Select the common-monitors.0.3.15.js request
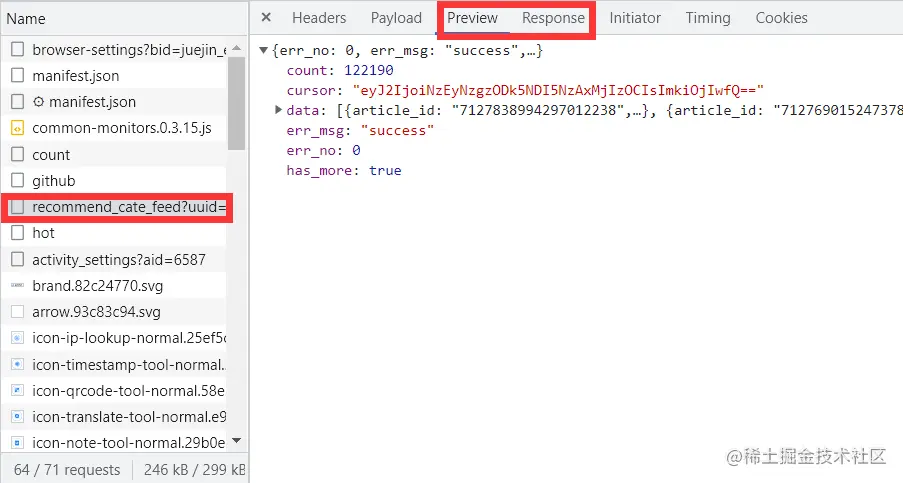This screenshot has width=903, height=483. coord(115,128)
